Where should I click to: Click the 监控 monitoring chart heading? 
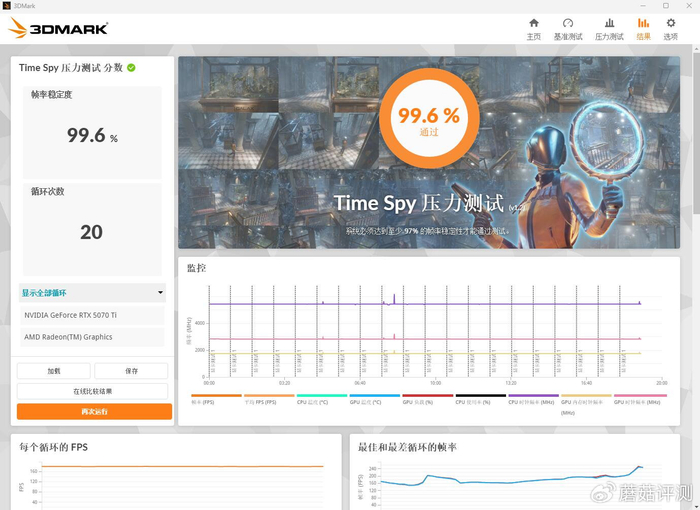196,268
